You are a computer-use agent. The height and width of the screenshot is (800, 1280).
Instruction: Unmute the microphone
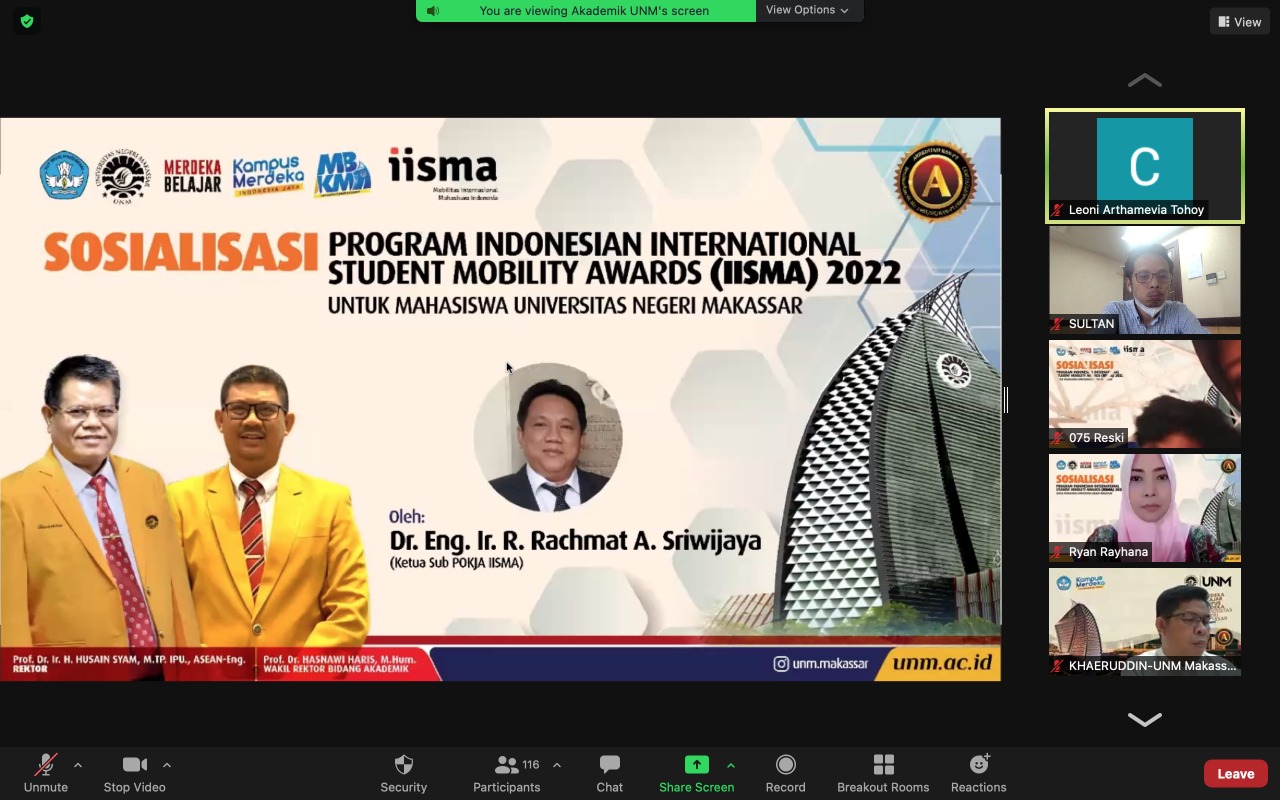(x=45, y=773)
